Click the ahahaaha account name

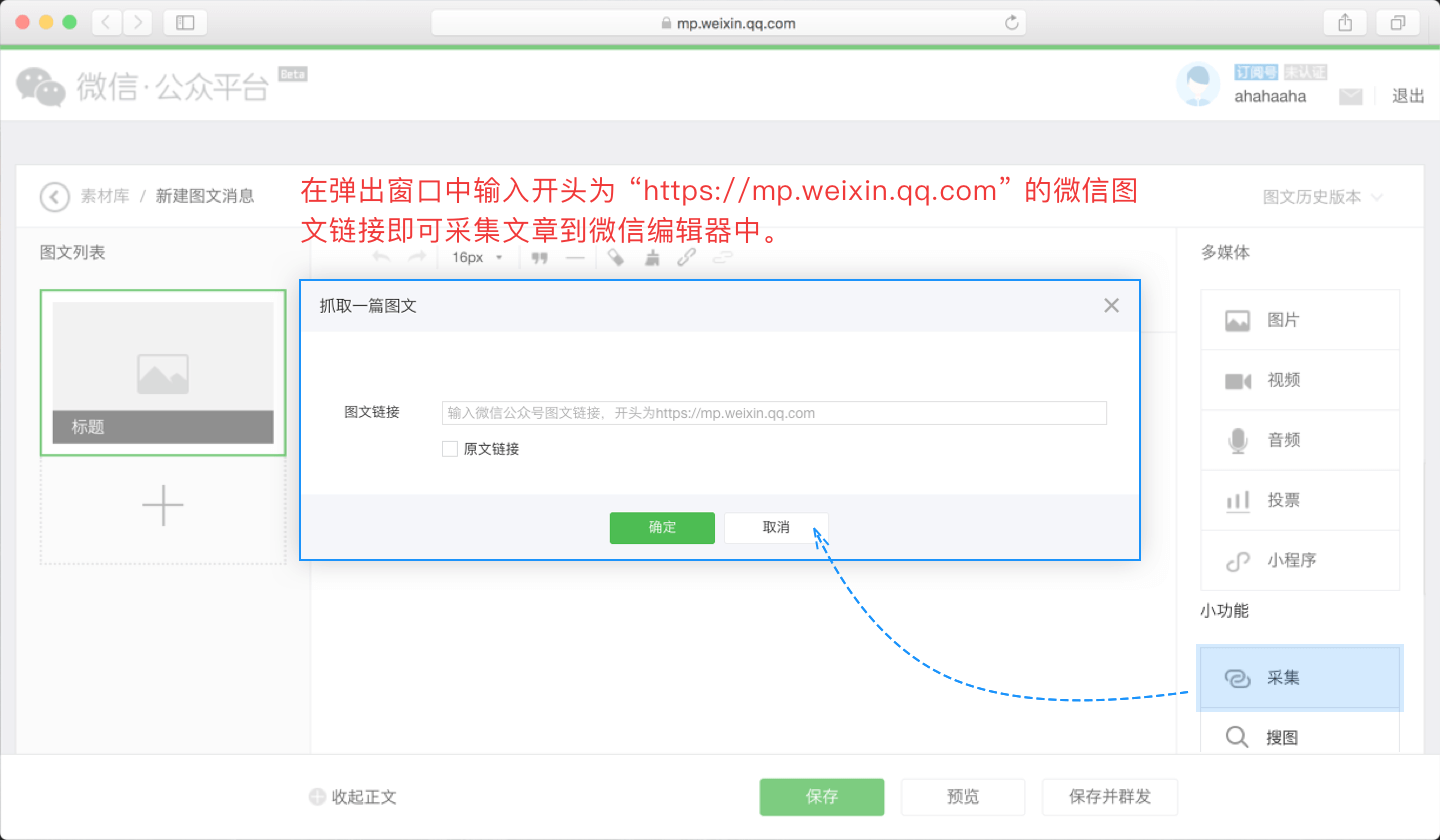click(1270, 97)
